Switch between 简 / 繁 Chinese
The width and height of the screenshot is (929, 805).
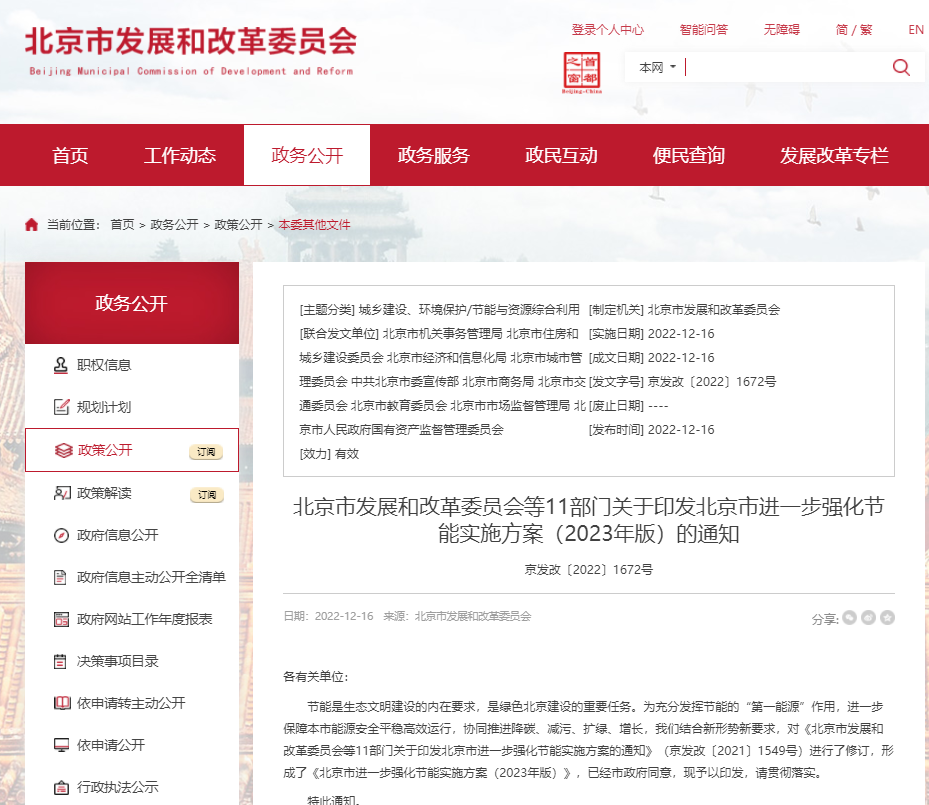tap(854, 30)
